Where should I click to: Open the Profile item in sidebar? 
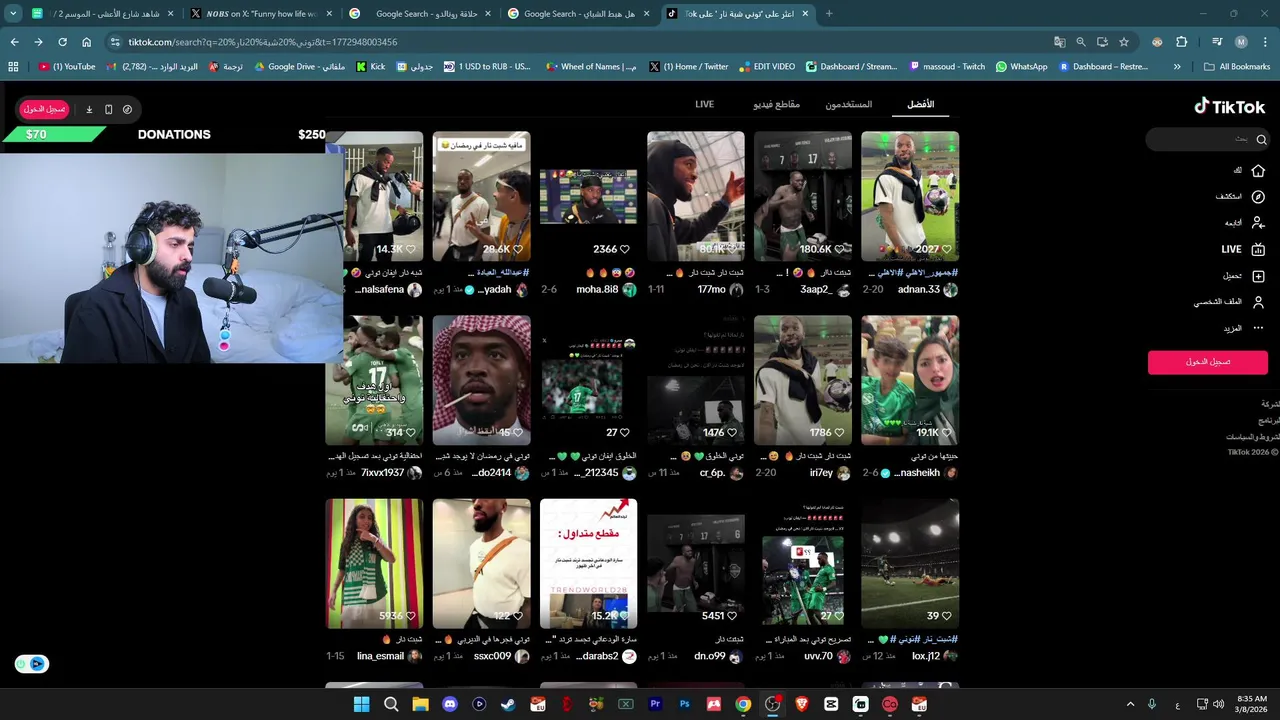pos(1229,302)
